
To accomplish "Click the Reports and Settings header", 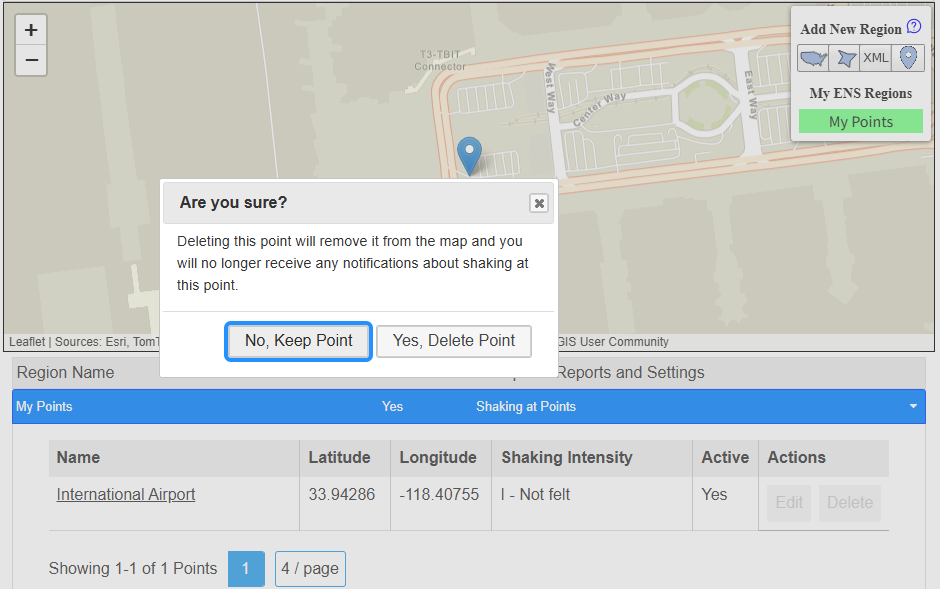I will 630,373.
